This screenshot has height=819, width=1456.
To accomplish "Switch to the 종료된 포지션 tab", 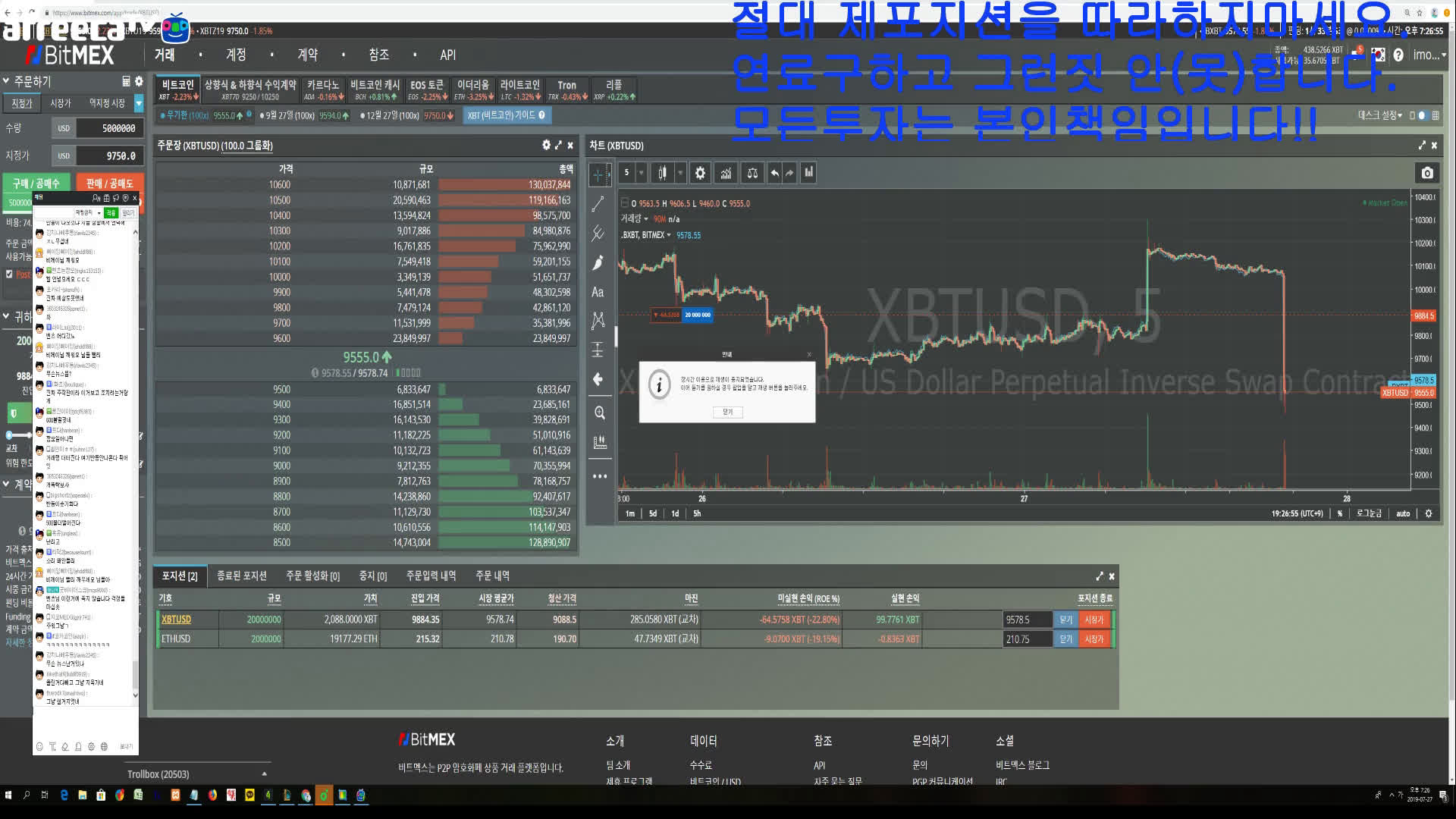I will (241, 576).
